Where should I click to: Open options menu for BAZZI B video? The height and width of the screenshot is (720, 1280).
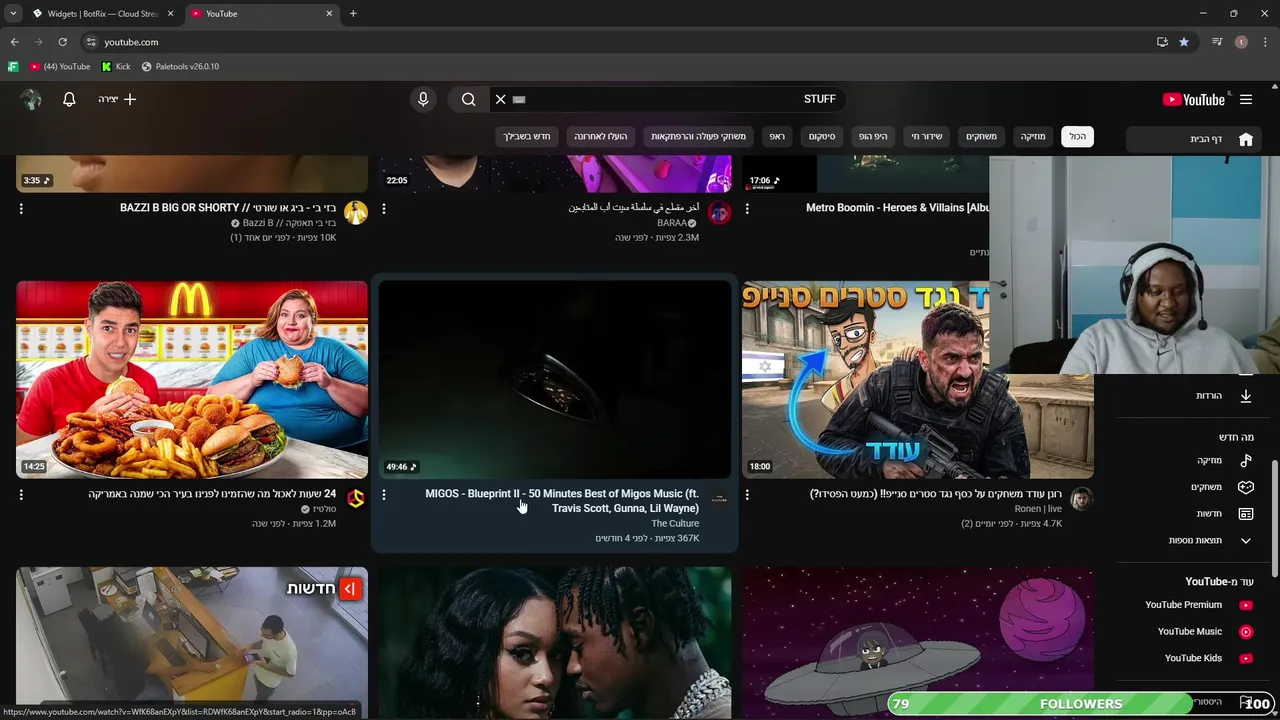21,209
